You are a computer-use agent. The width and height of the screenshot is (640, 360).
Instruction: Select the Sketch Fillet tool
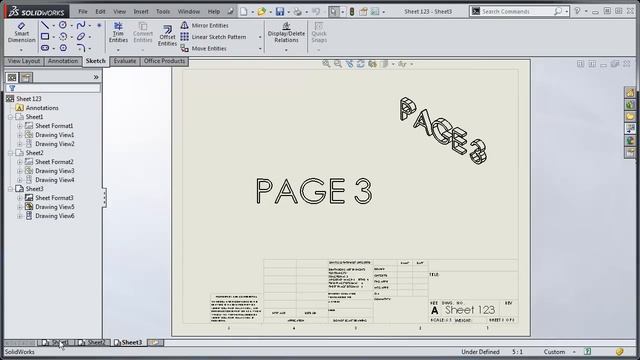point(81,48)
